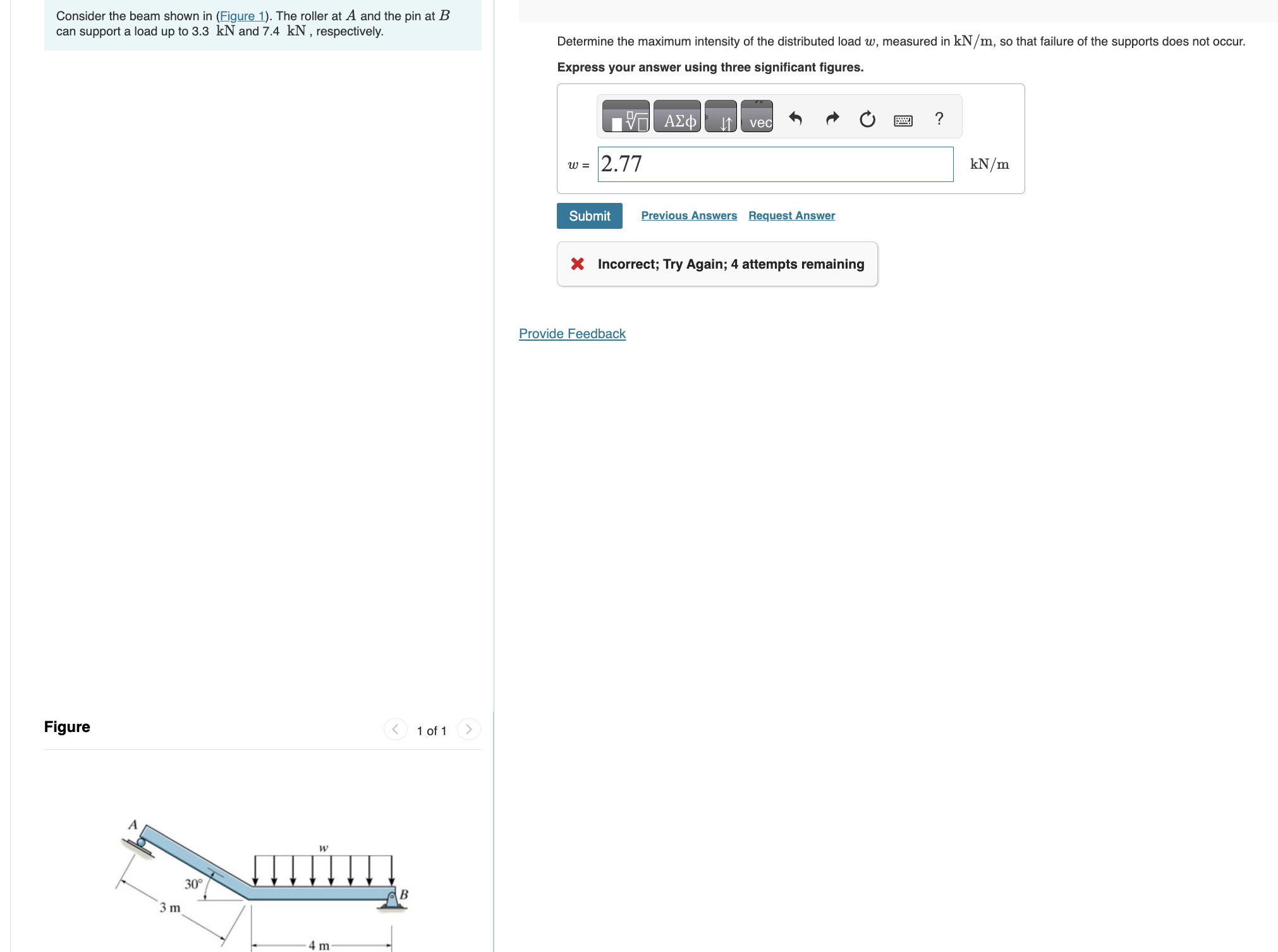Show keyboard shortcuts via keyboard icon
This screenshot has height=952, width=1278.
pyautogui.click(x=903, y=120)
